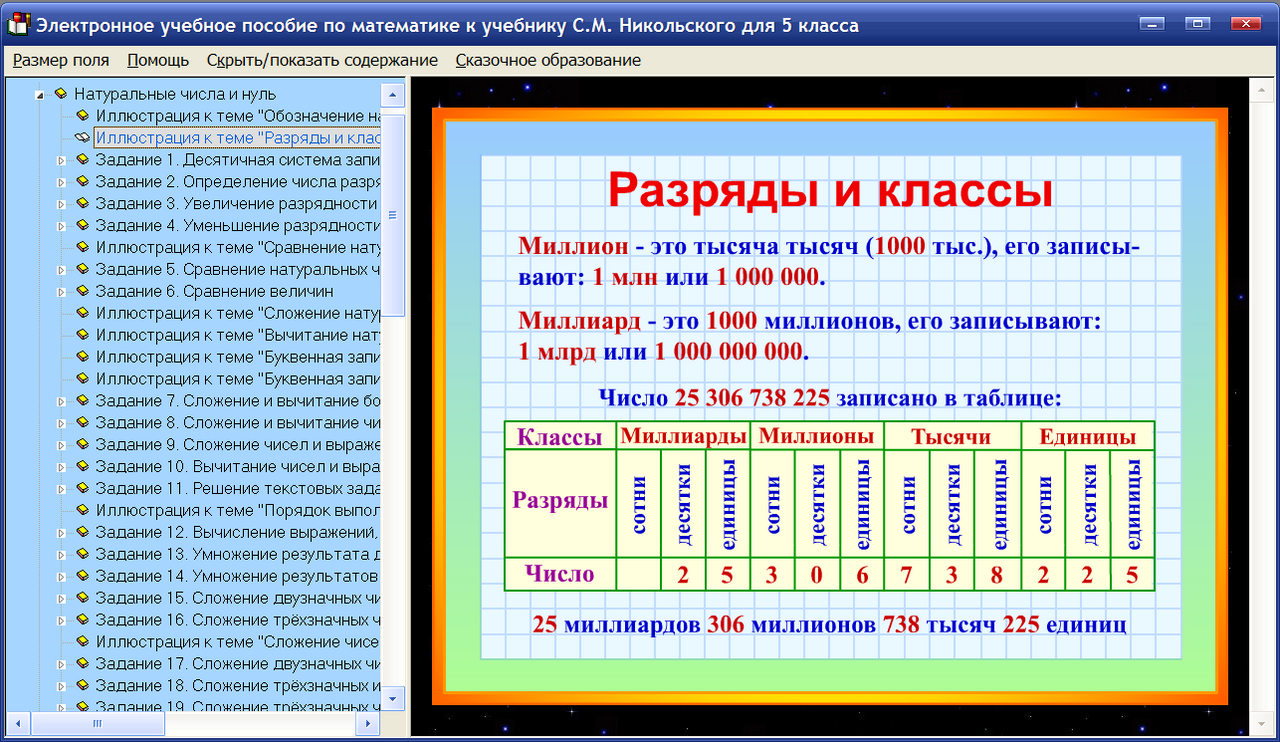Select the book icon of "Задание 16. Сложение трёхзначных"
Viewport: 1280px width, 742px height.
[83, 618]
